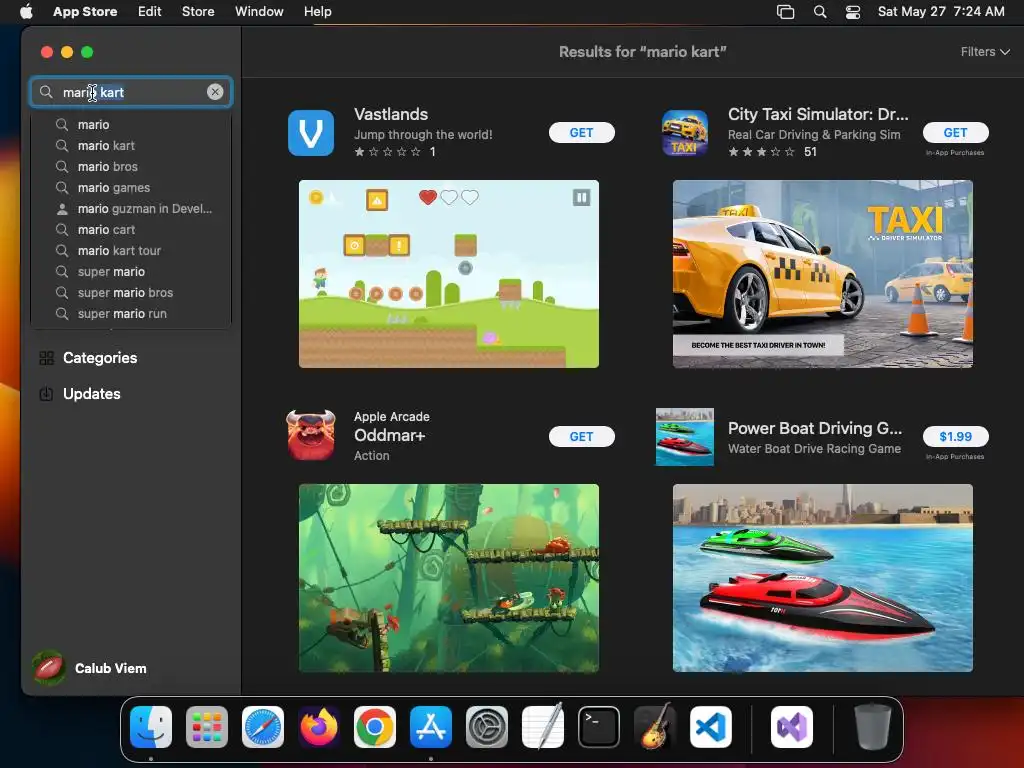Image resolution: width=1024 pixels, height=768 pixels.
Task: Select the 'mario kart' search suggestion
Action: [131, 146]
